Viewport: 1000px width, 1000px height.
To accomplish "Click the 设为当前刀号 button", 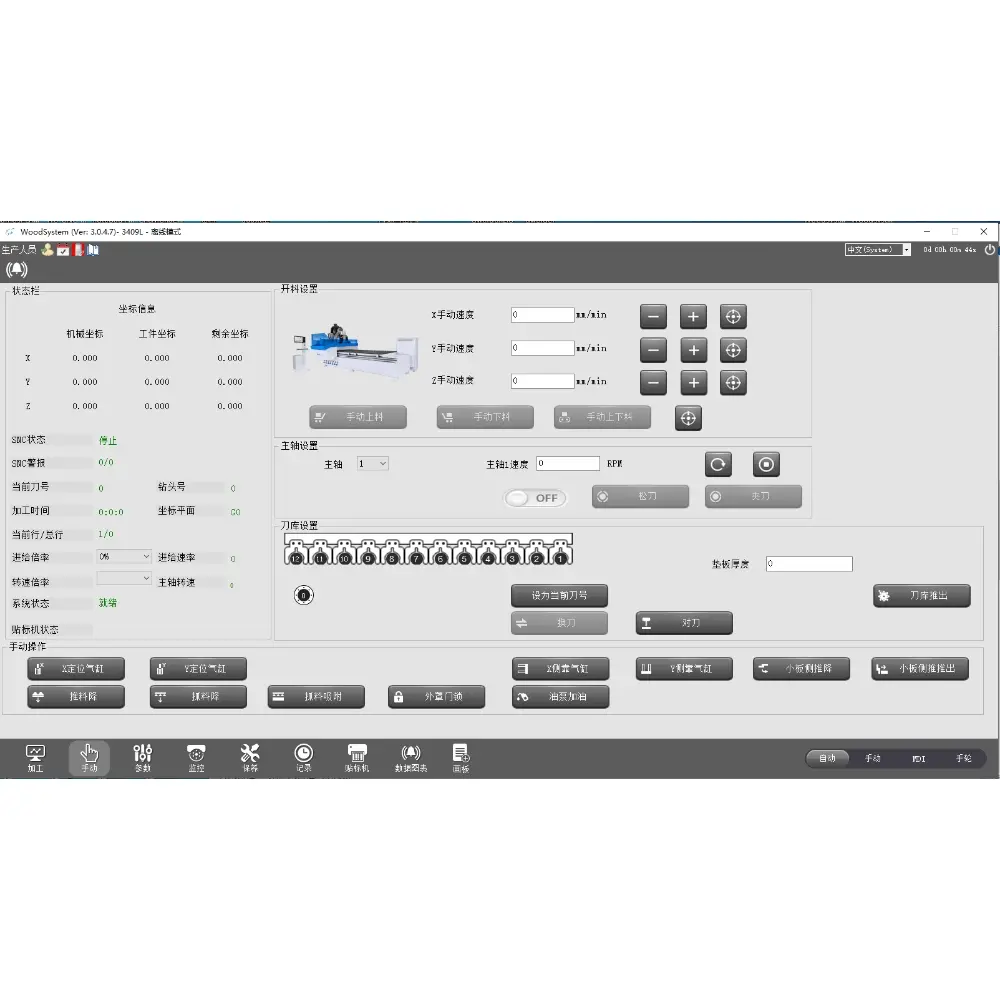I will [x=559, y=596].
